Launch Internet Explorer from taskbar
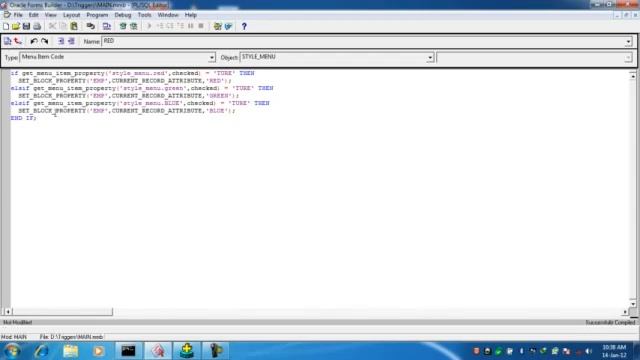The height and width of the screenshot is (360, 640). 42,351
